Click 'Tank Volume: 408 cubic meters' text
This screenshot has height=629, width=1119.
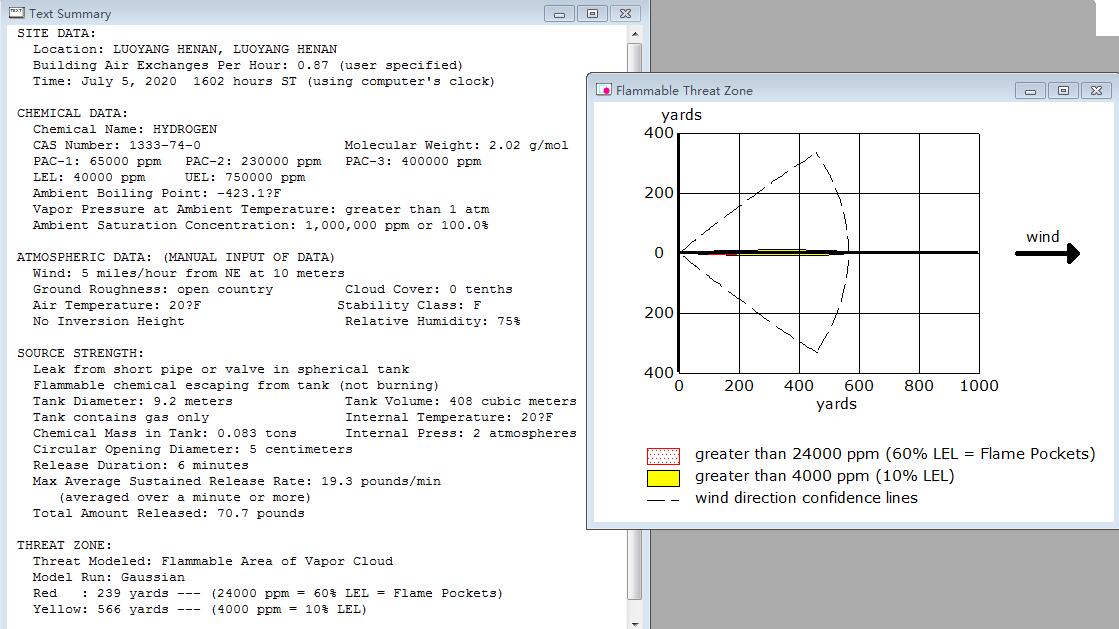pos(460,401)
